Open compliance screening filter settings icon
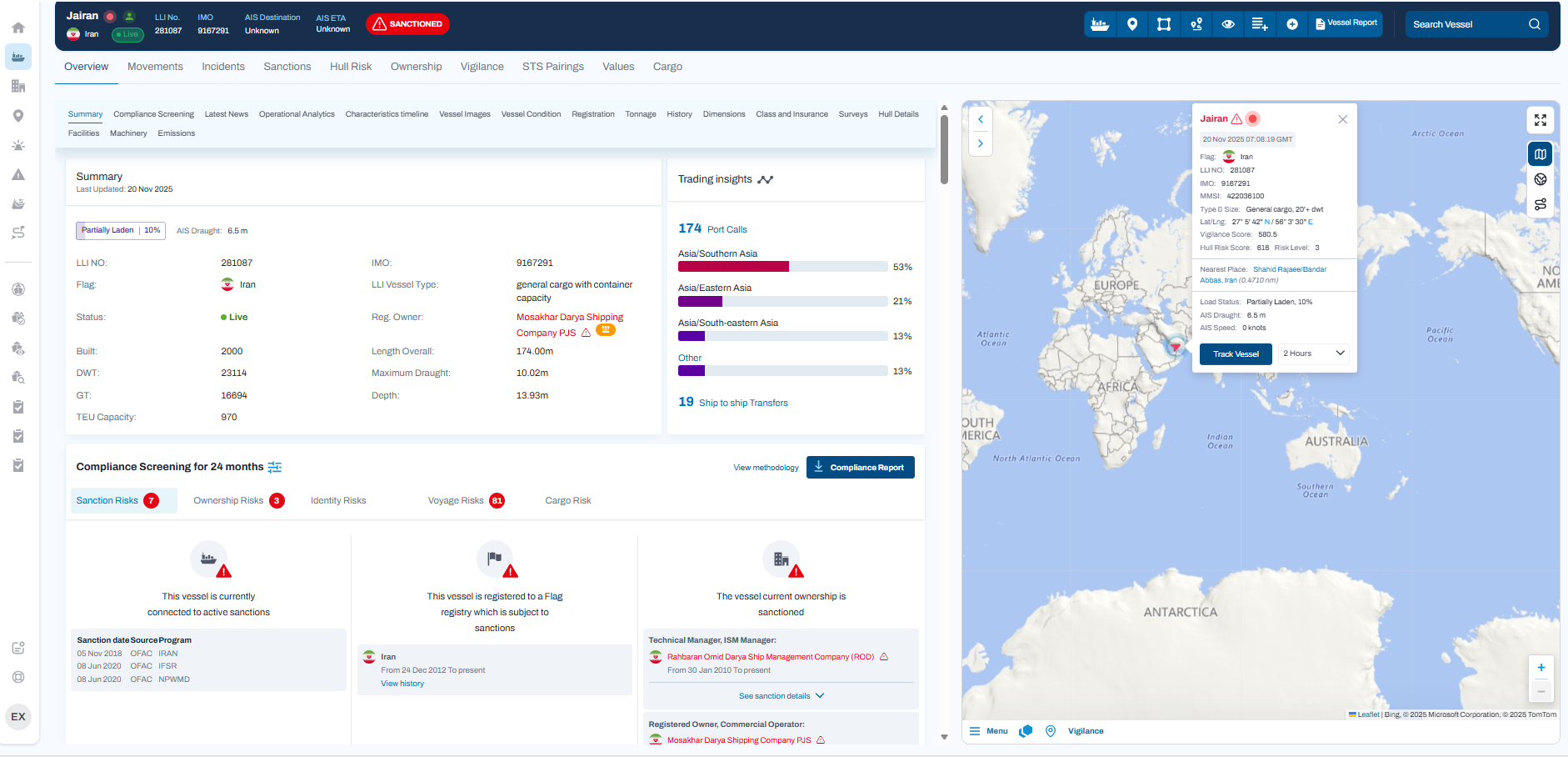Viewport: 1568px width, 757px height. point(275,468)
